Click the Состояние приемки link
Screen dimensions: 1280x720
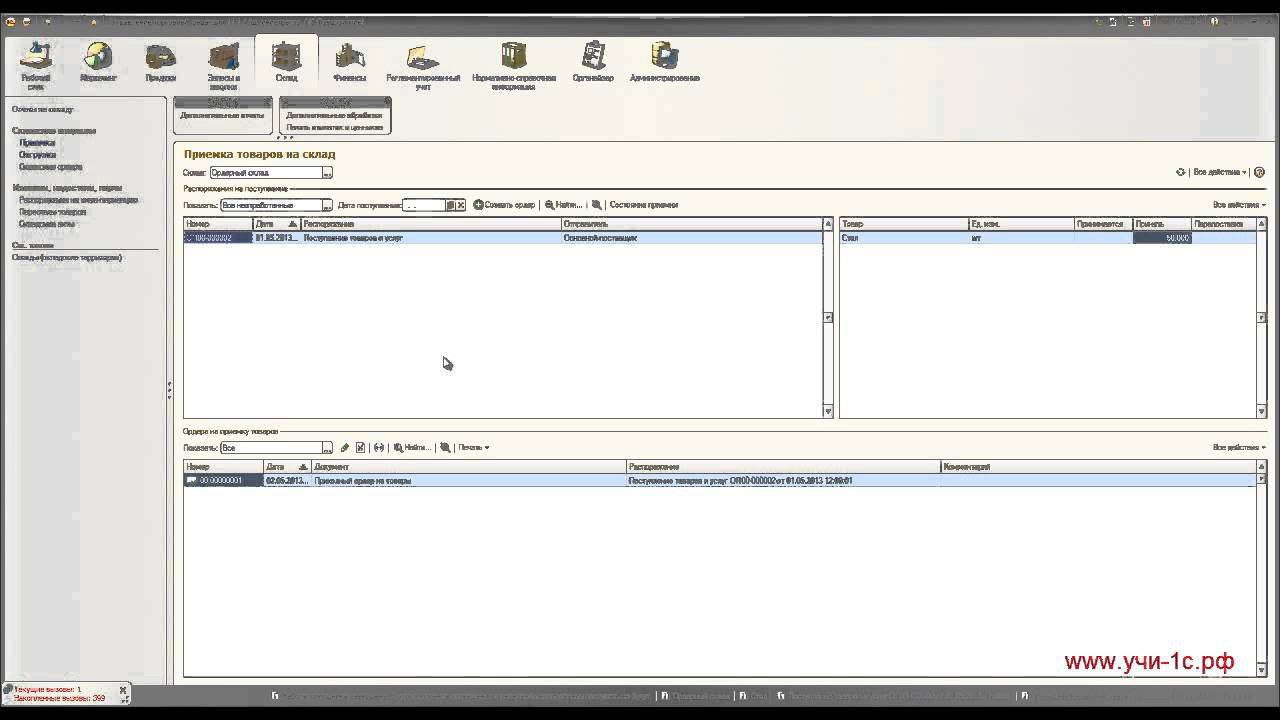coord(643,205)
